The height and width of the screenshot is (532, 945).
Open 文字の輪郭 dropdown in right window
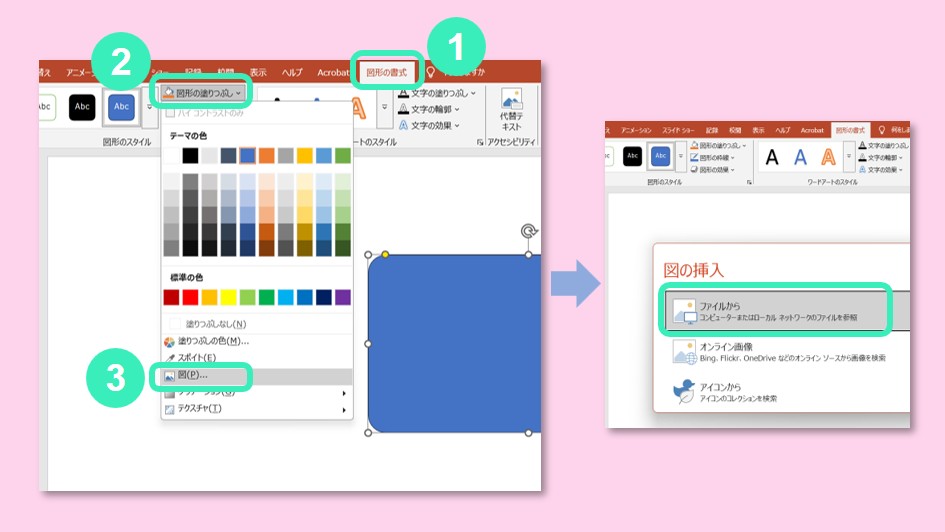coord(881,157)
